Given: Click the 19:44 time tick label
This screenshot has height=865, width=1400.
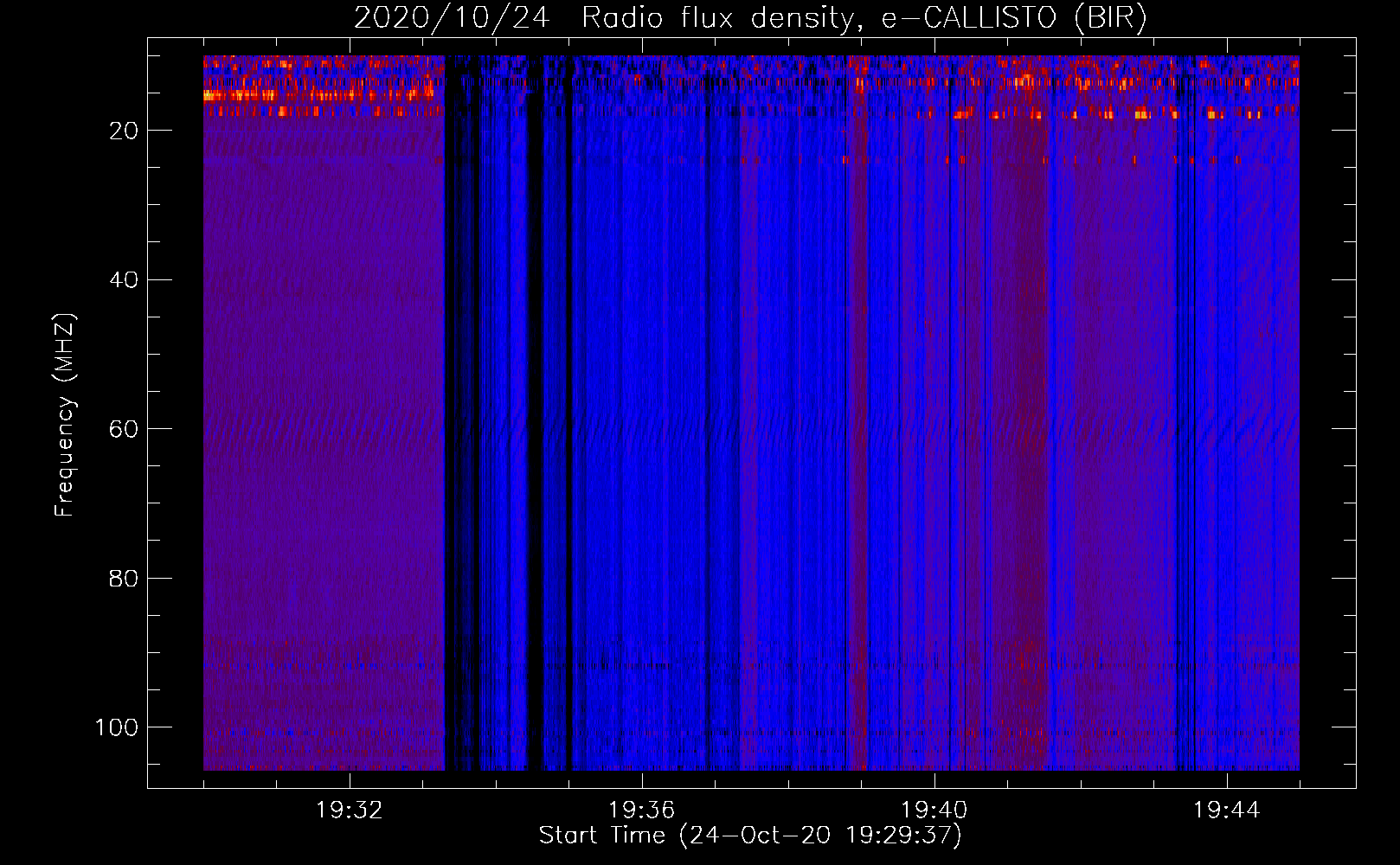Looking at the screenshot, I should click(x=1227, y=811).
